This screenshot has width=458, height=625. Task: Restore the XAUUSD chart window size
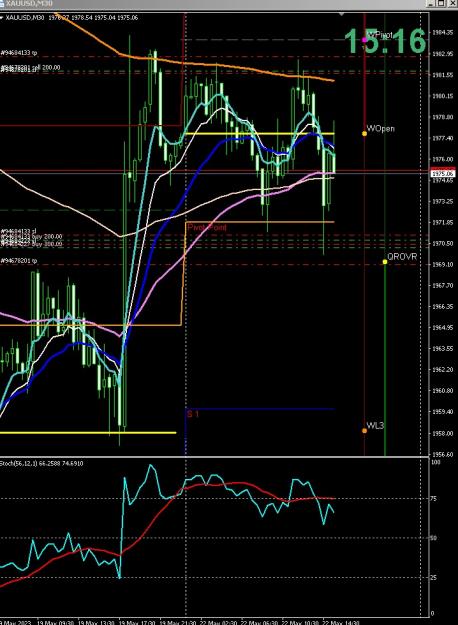pos(441,4)
